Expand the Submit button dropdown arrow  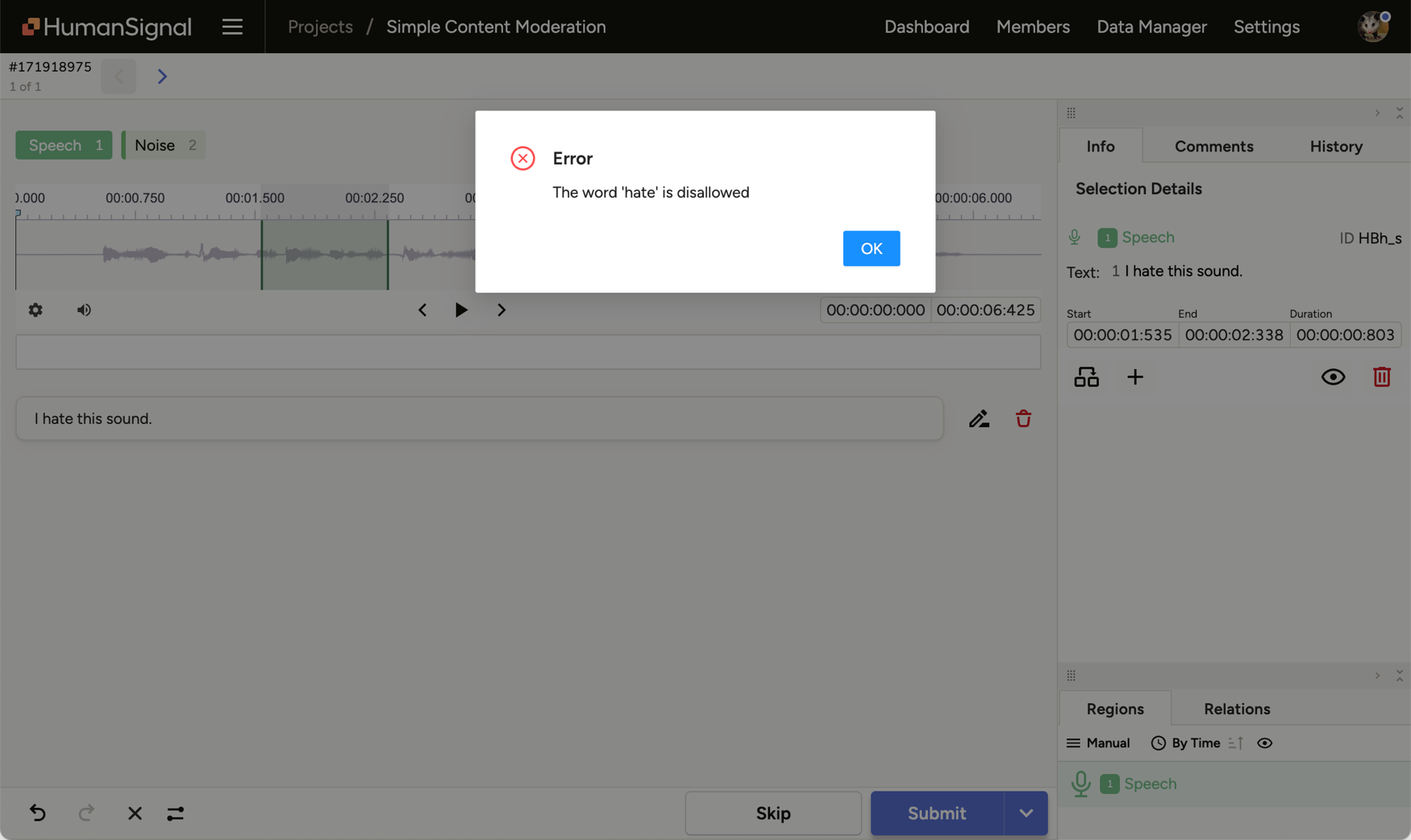click(1025, 813)
